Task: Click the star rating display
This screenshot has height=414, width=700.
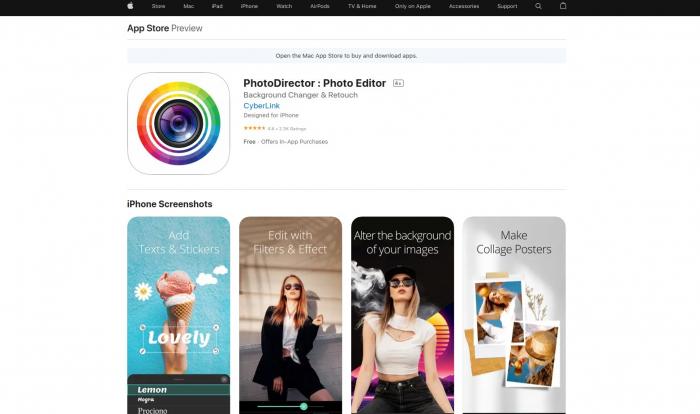Action: click(x=254, y=128)
